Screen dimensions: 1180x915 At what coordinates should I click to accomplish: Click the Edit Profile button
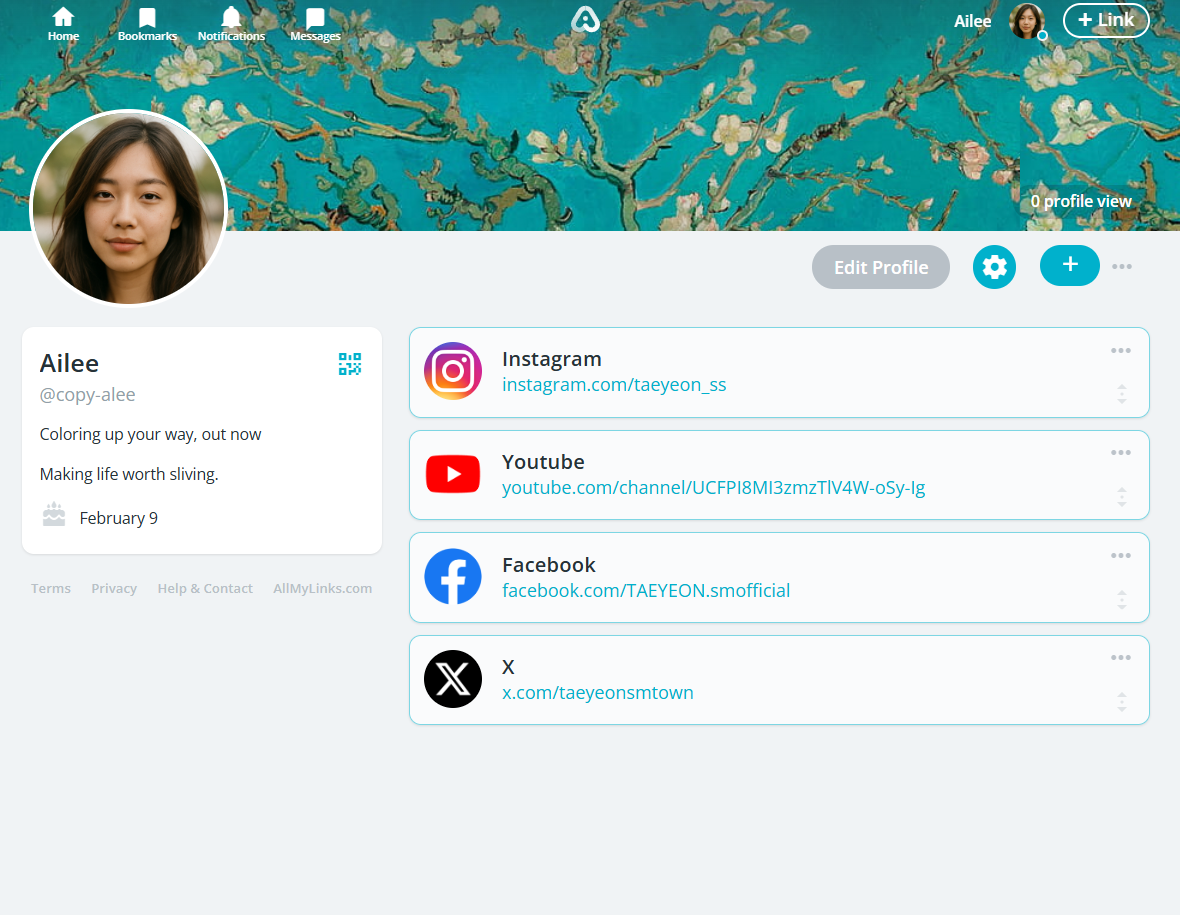pos(880,267)
